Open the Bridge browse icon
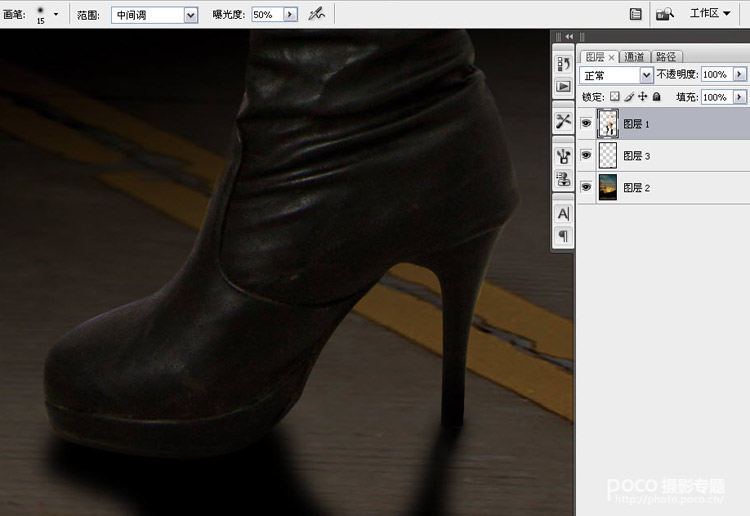The height and width of the screenshot is (516, 750). [664, 14]
